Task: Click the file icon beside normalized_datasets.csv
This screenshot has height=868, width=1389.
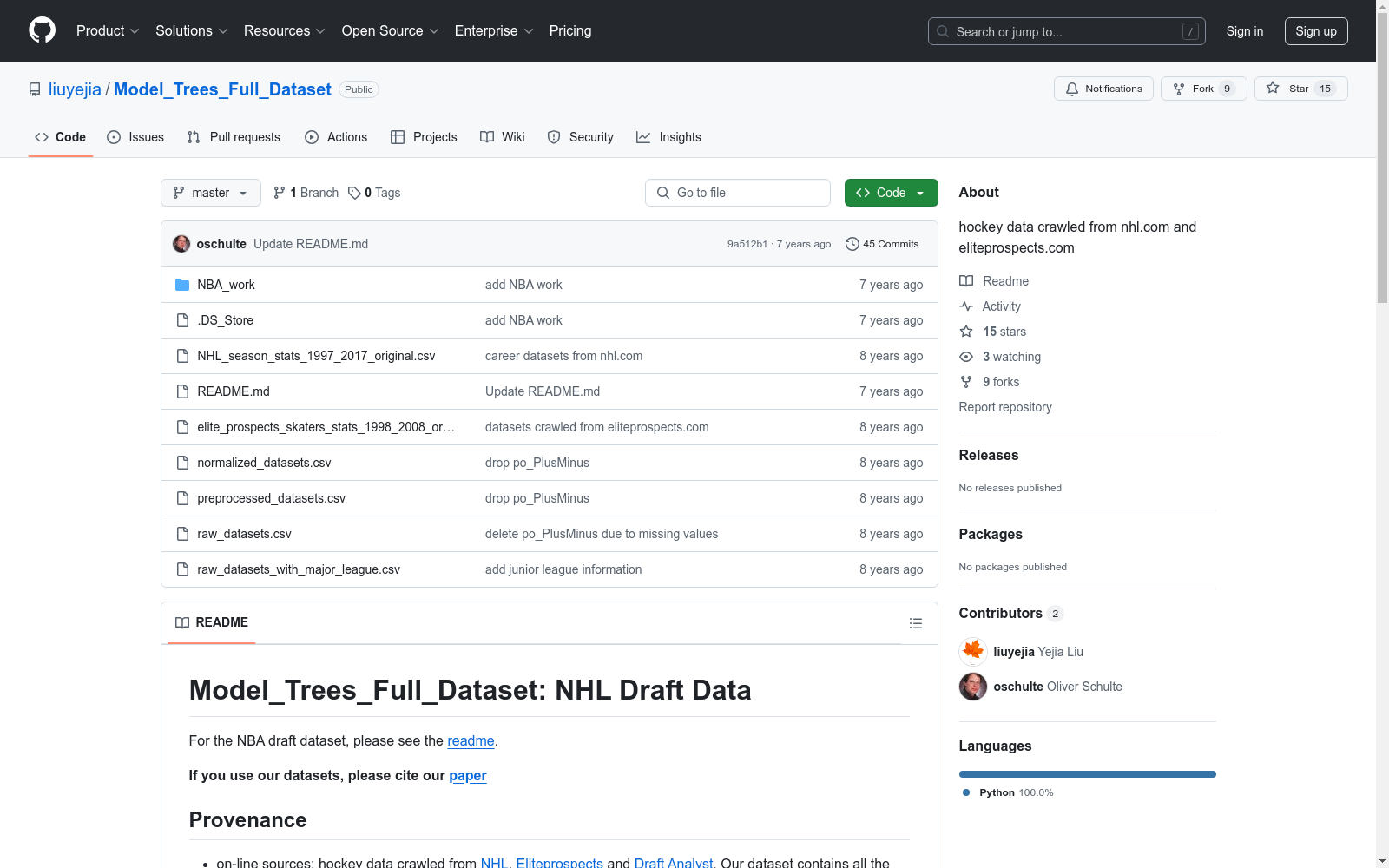Action: (x=182, y=463)
